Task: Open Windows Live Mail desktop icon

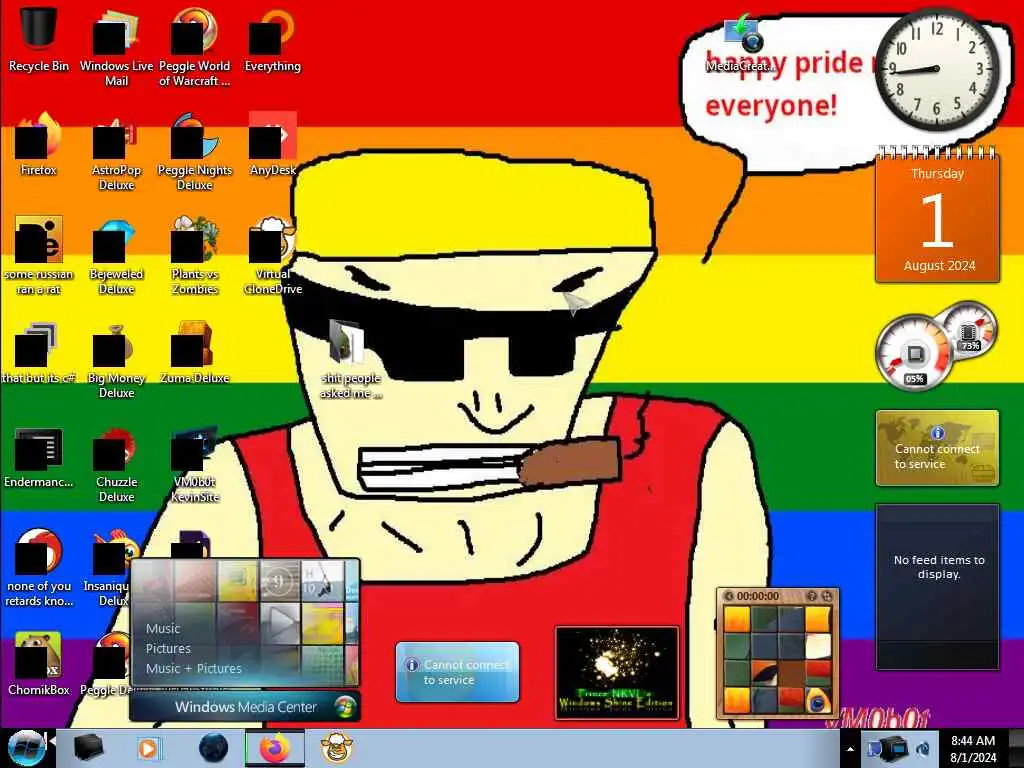Action: click(x=116, y=46)
